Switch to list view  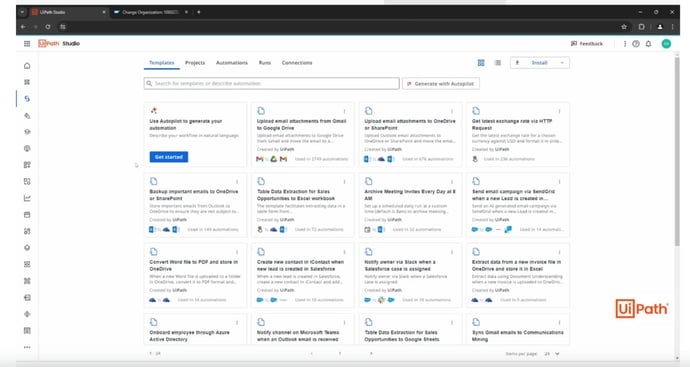point(498,63)
